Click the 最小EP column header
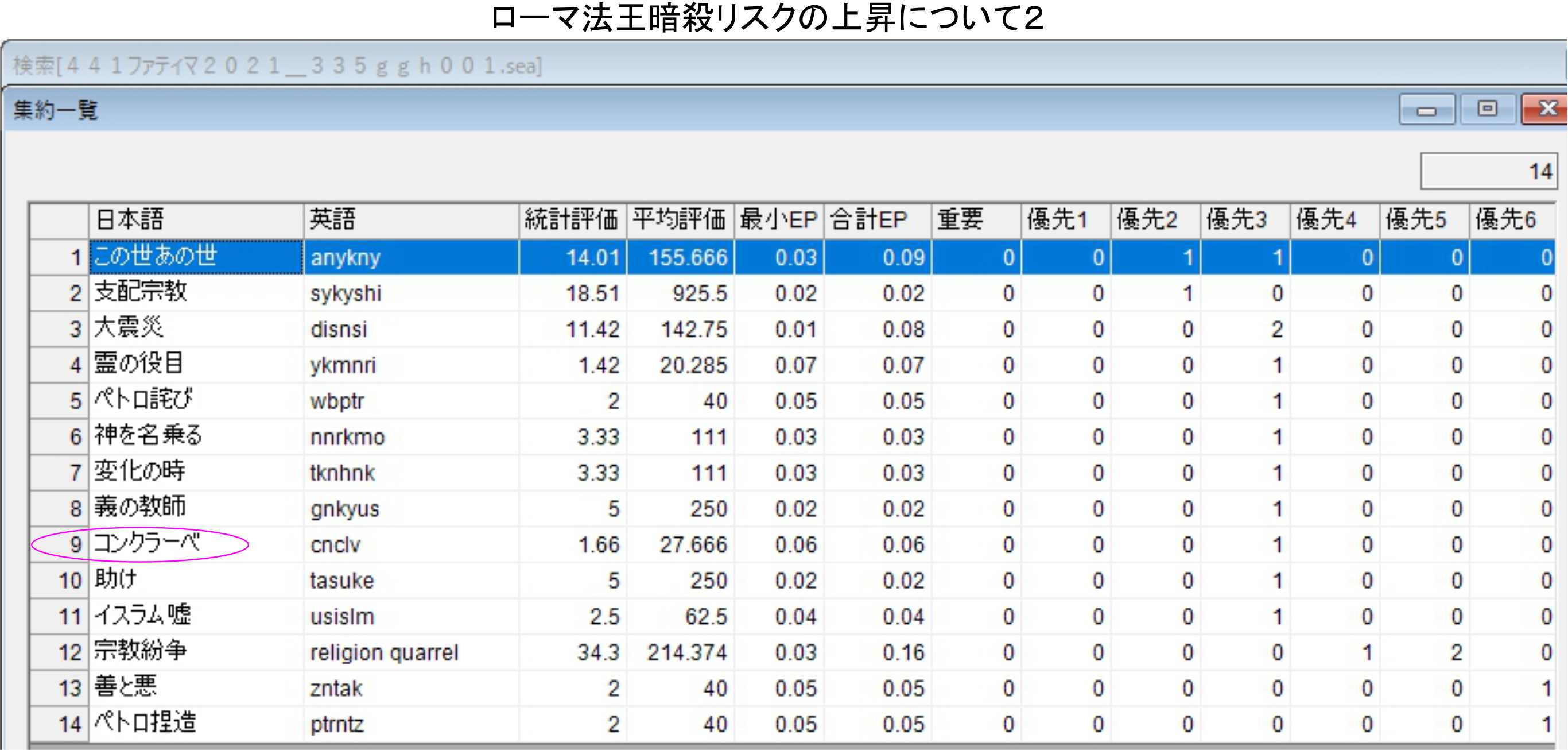This screenshot has width=1568, height=750. (x=778, y=219)
